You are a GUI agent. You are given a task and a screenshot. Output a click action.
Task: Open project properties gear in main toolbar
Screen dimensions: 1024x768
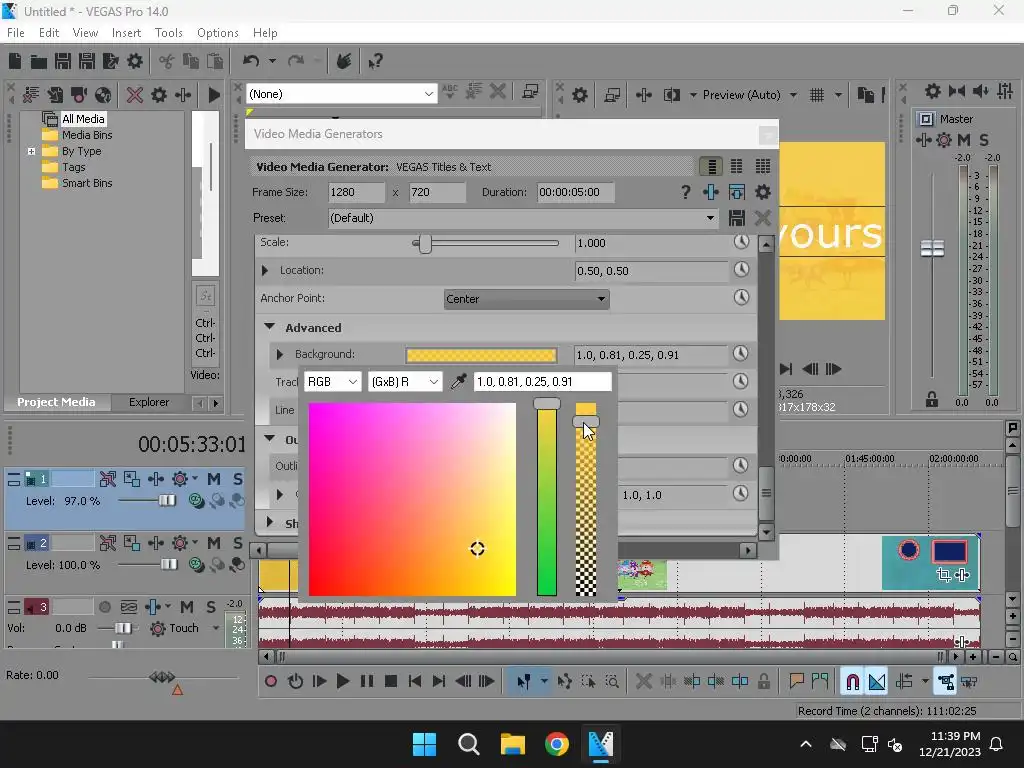[x=135, y=61]
